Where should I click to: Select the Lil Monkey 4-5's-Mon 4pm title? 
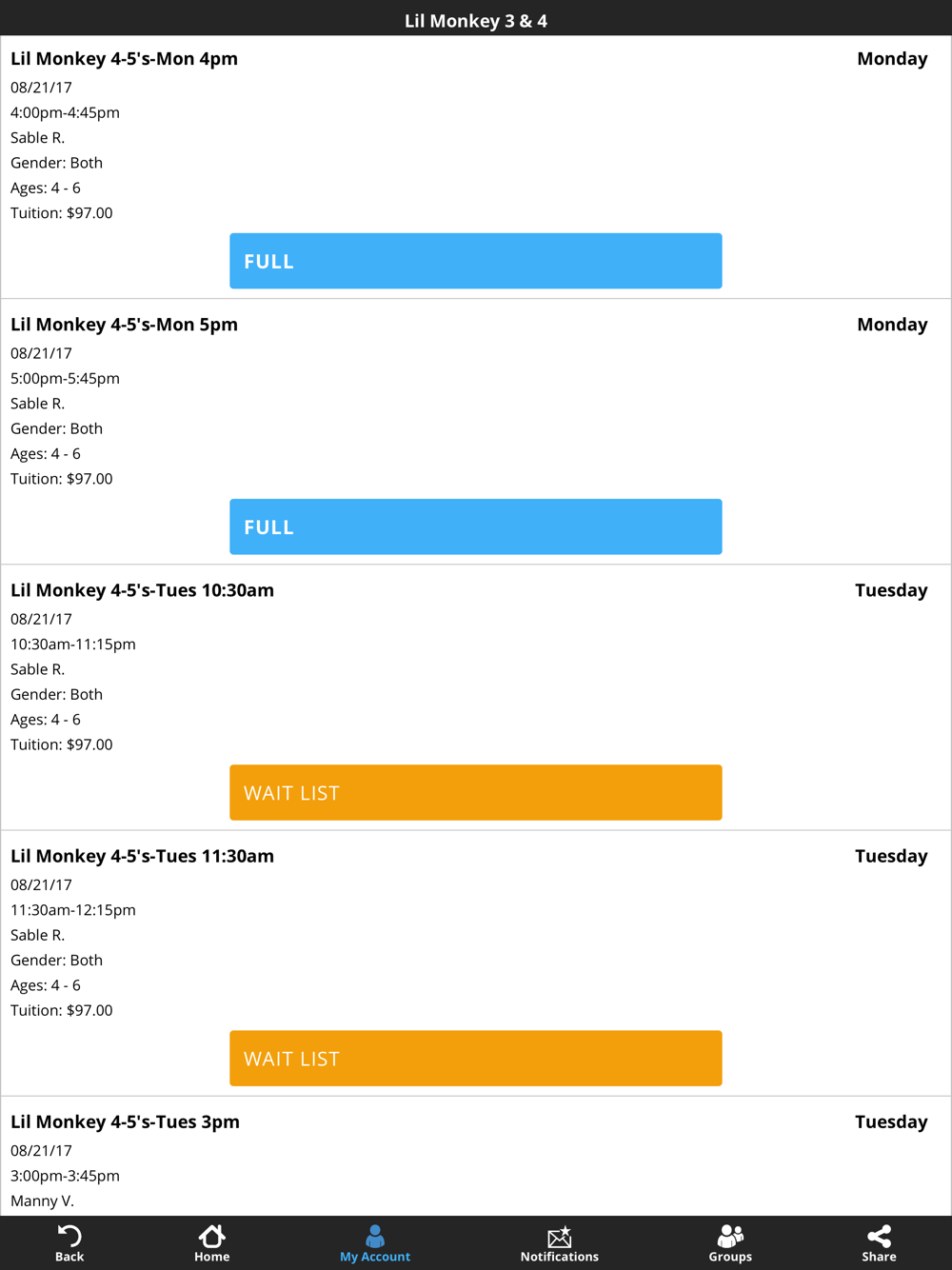[x=124, y=59]
